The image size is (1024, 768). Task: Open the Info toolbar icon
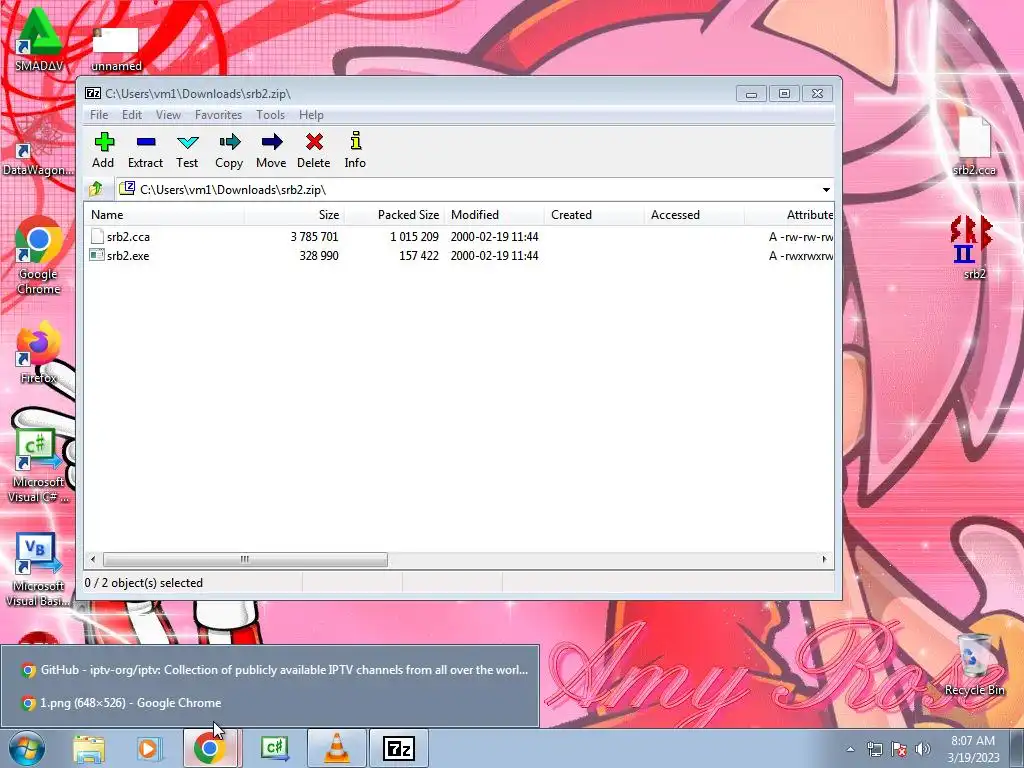[x=355, y=150]
